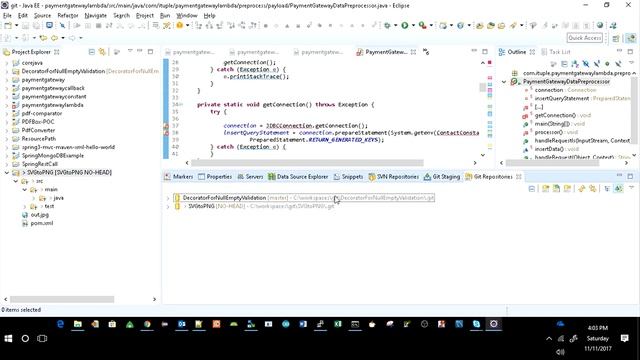Open the Action Center notification icon
640x360 pixels.
pos(624,338)
